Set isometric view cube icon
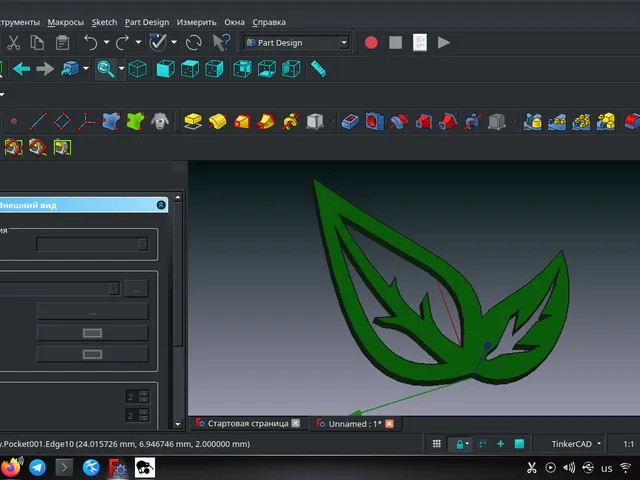The width and height of the screenshot is (640, 480). 138,69
